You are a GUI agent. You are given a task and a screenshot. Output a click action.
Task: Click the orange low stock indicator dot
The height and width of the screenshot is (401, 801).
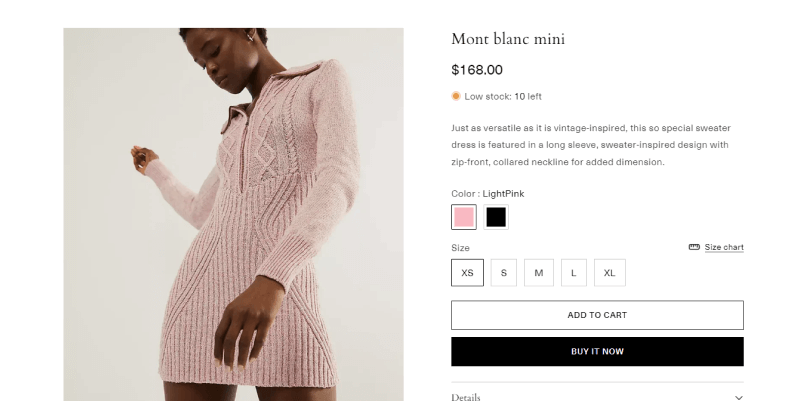pos(456,96)
